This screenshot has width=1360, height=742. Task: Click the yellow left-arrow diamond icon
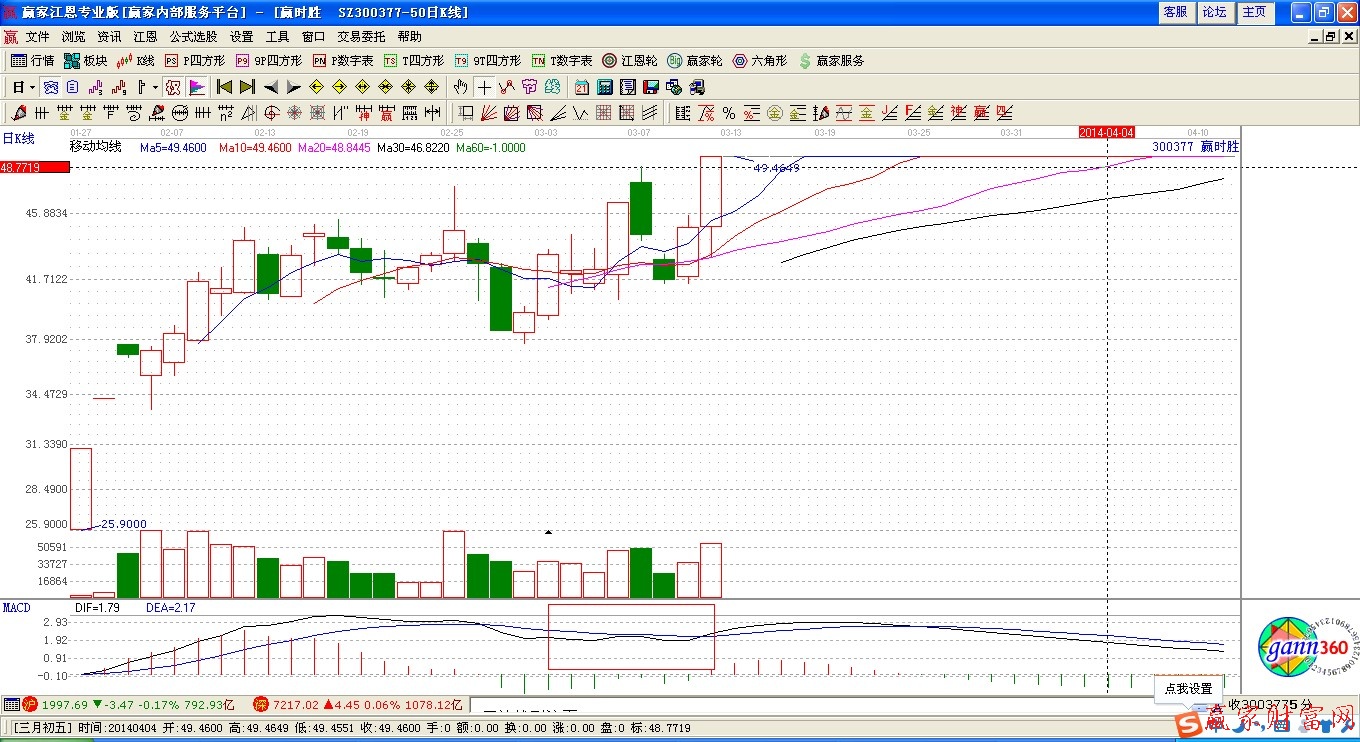[x=316, y=87]
